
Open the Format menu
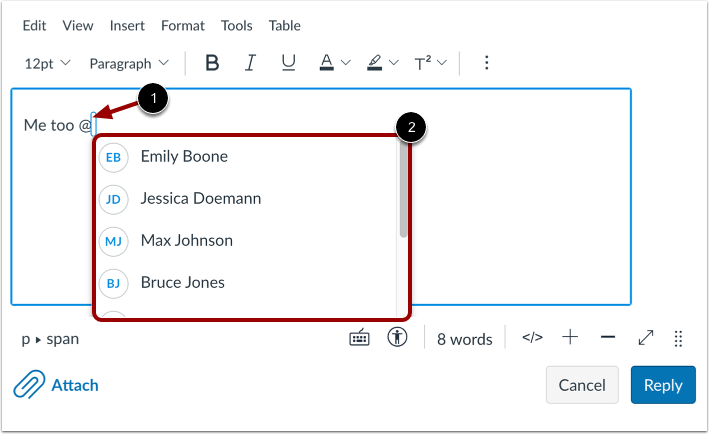tap(183, 25)
